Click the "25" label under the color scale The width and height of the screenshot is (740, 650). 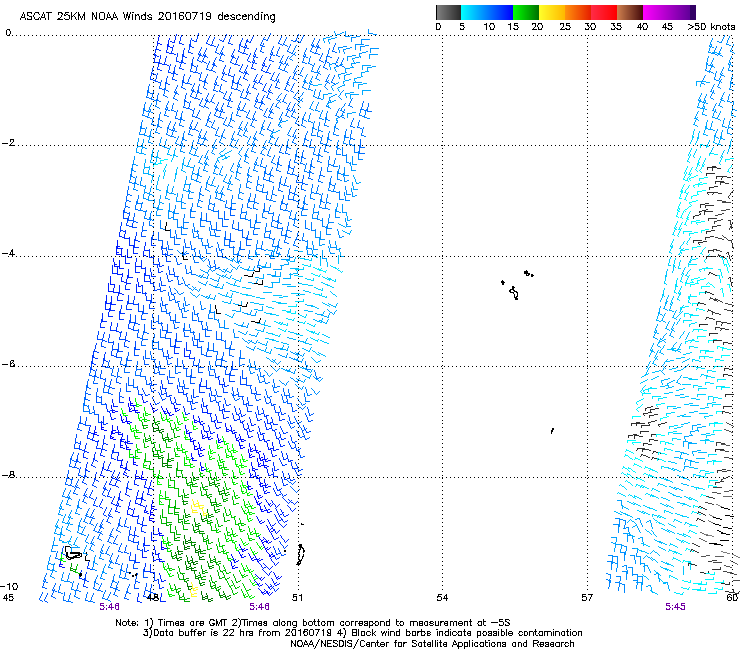tap(565, 27)
